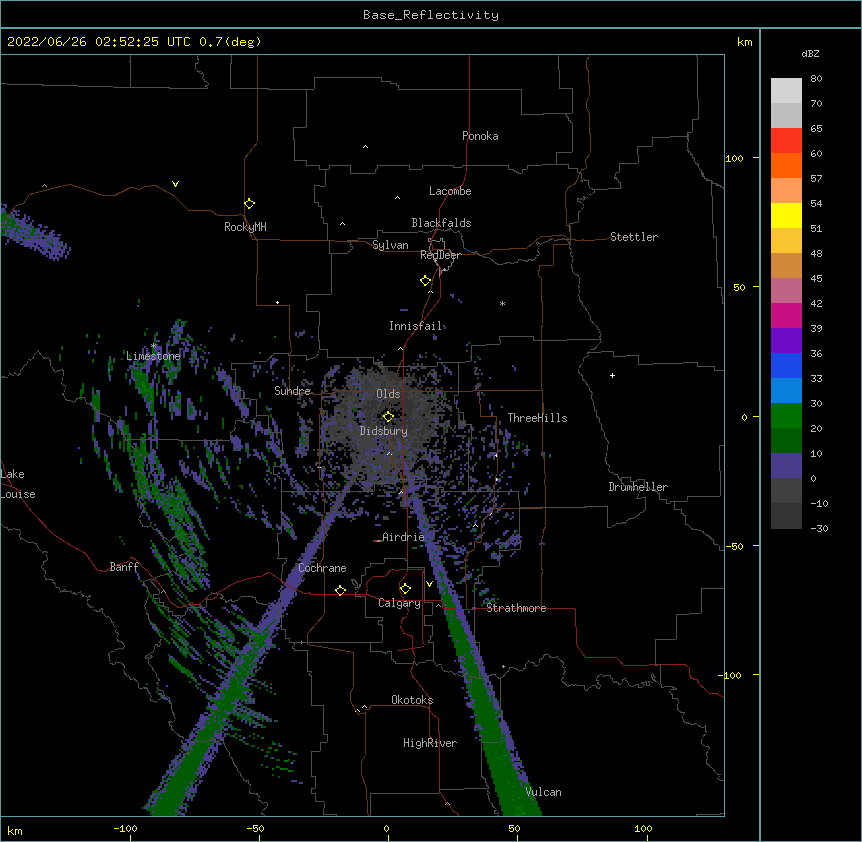This screenshot has width=862, height=842.
Task: Click the Lacombe city label
Action: 450,191
